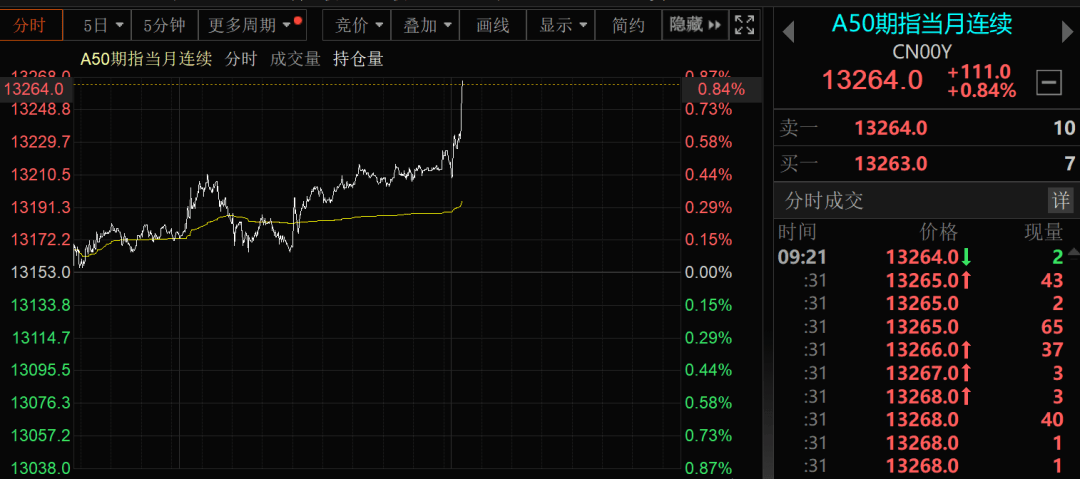Open the 显示 display dropdown

[x=562, y=25]
